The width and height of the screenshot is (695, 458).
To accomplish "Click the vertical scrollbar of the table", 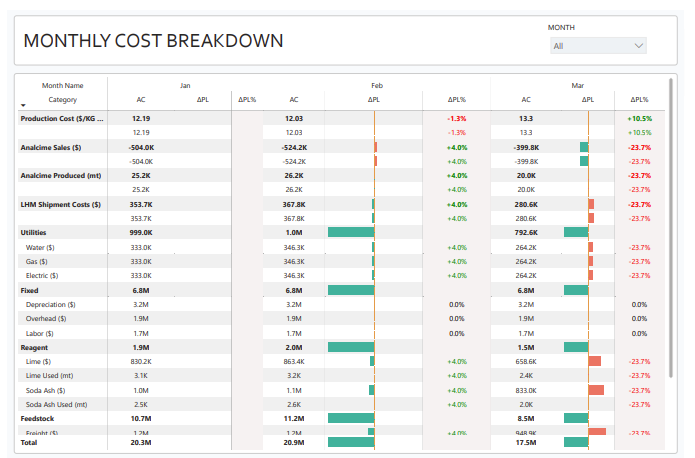I will [671, 228].
